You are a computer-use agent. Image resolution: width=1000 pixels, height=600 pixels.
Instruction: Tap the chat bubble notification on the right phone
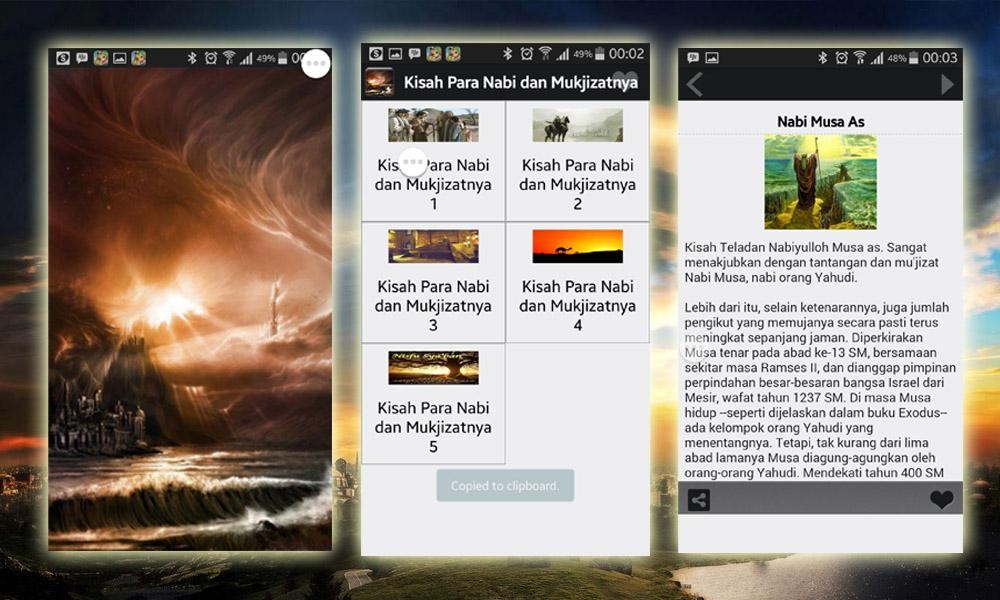pyautogui.click(x=693, y=58)
